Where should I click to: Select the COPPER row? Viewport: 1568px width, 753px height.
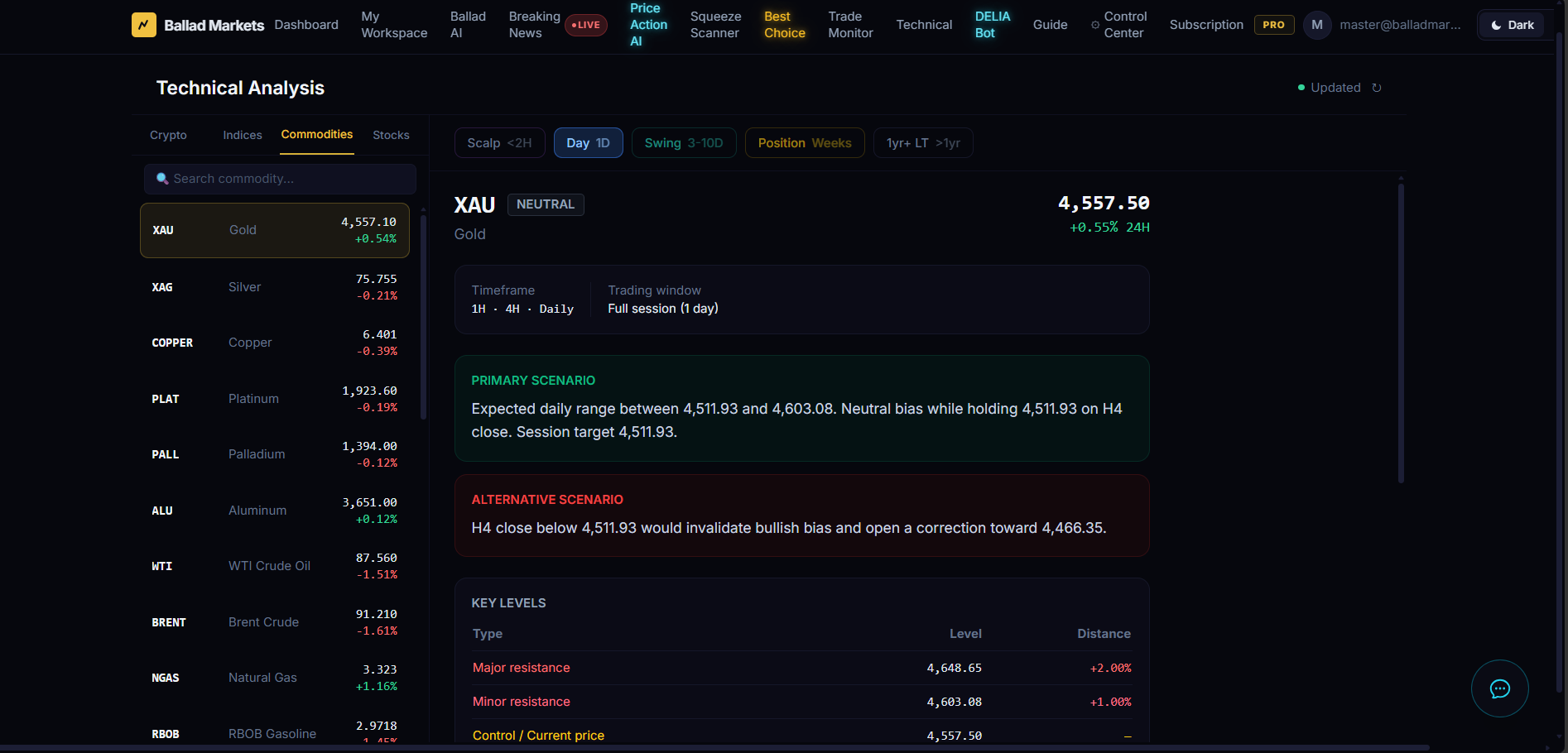[x=275, y=343]
